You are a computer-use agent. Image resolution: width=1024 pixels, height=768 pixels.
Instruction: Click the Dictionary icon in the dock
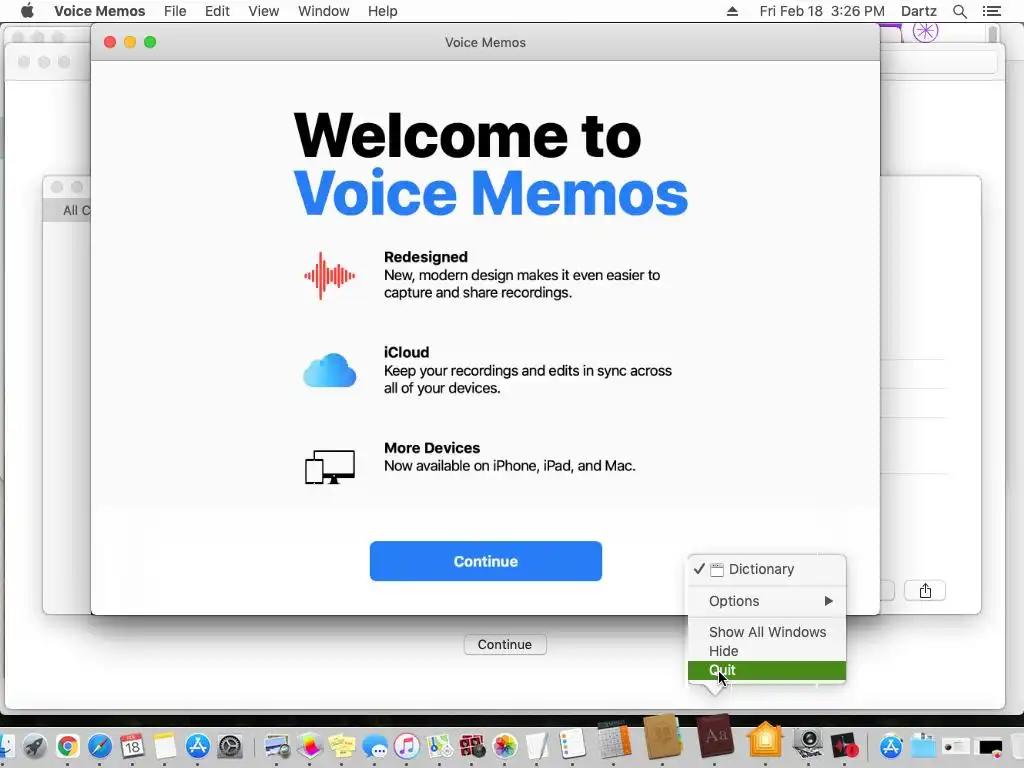[x=715, y=737]
